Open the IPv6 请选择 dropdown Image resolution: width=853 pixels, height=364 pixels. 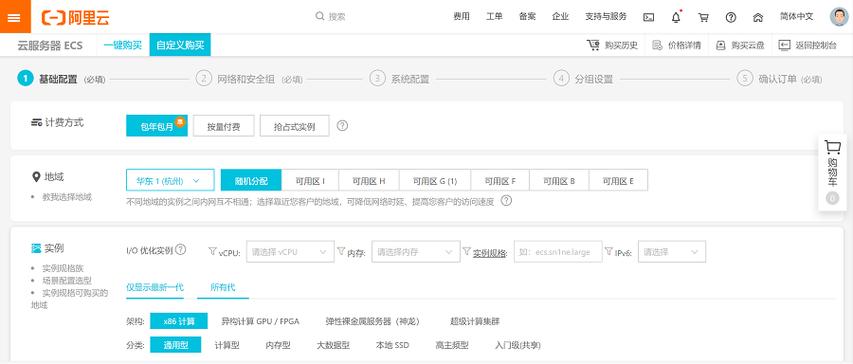(x=672, y=252)
